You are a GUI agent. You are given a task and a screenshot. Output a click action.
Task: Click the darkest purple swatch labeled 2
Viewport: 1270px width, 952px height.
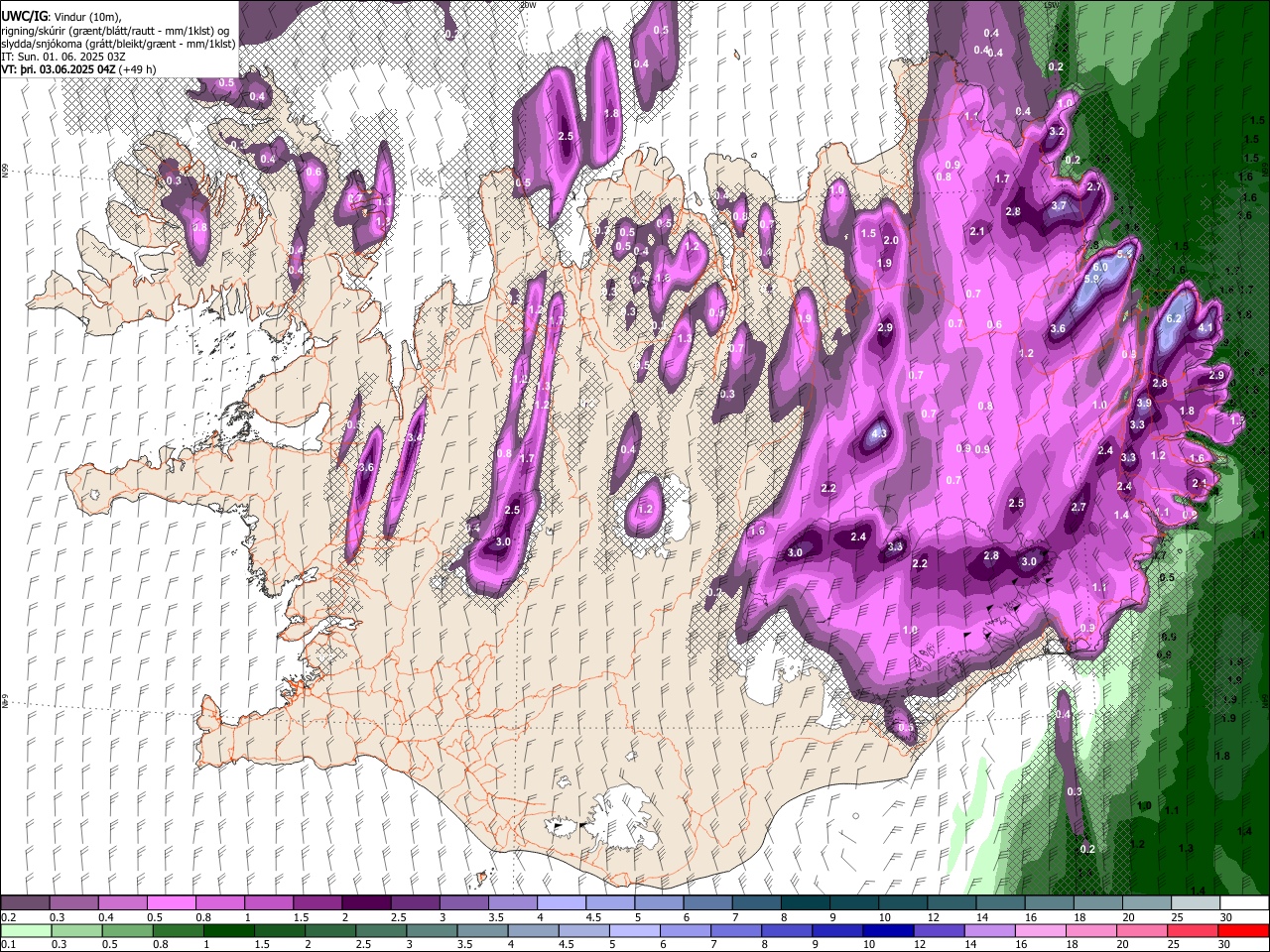point(366,903)
